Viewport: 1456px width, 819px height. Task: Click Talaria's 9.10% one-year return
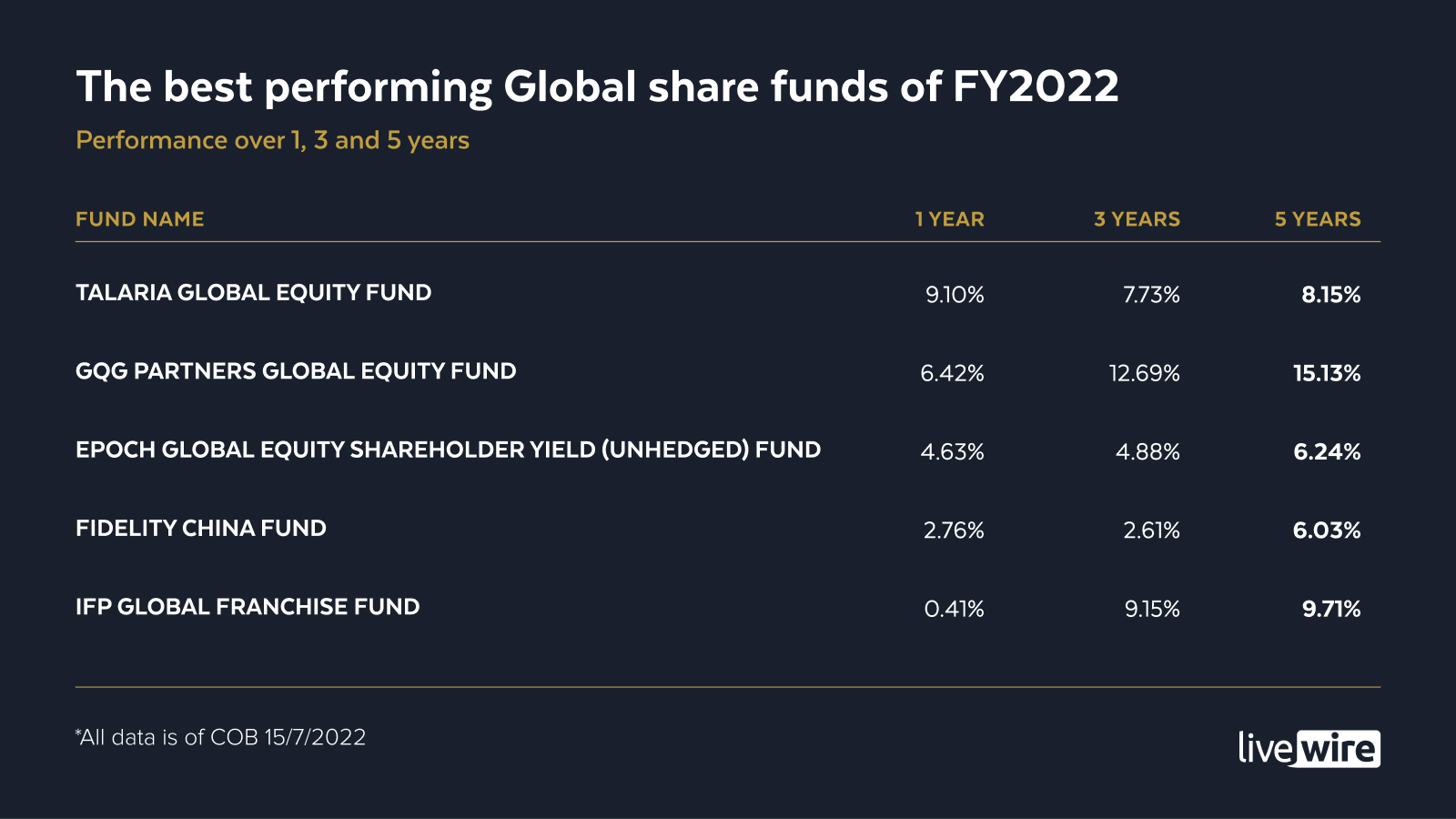(x=955, y=295)
